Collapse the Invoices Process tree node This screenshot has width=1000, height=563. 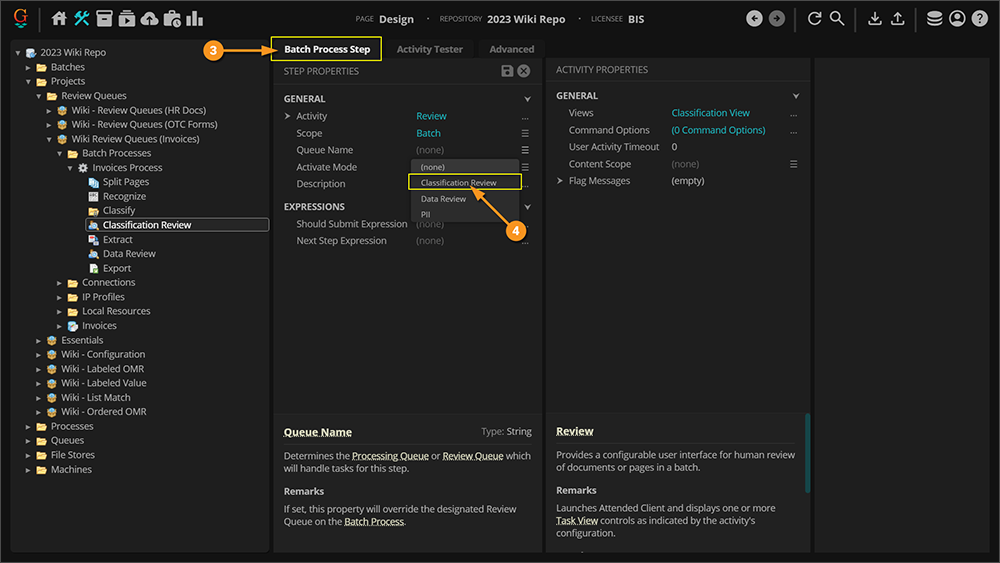pos(71,168)
